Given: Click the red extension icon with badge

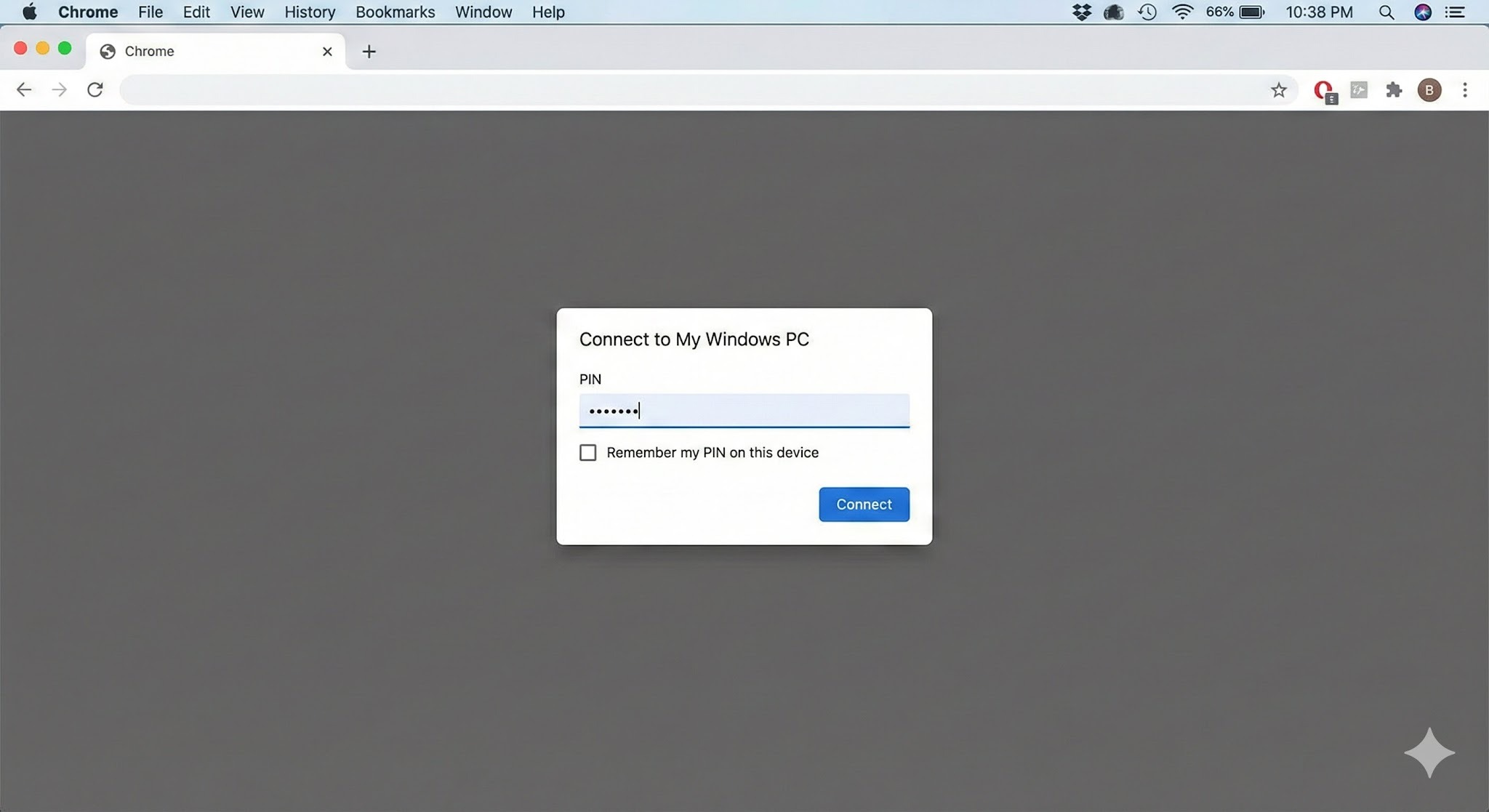Looking at the screenshot, I should [x=1324, y=91].
